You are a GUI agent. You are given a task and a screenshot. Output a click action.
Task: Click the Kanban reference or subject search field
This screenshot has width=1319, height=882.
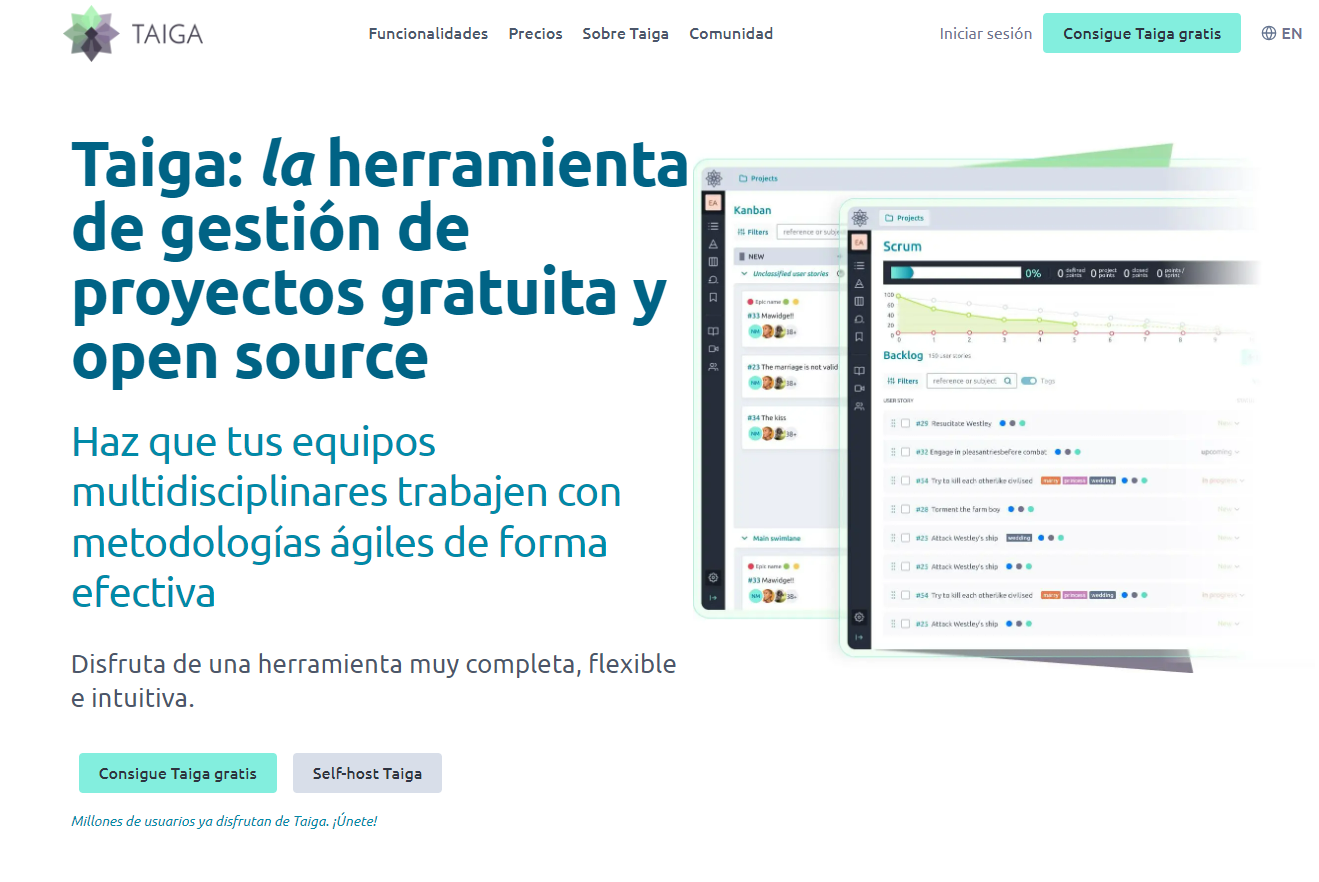coord(808,232)
